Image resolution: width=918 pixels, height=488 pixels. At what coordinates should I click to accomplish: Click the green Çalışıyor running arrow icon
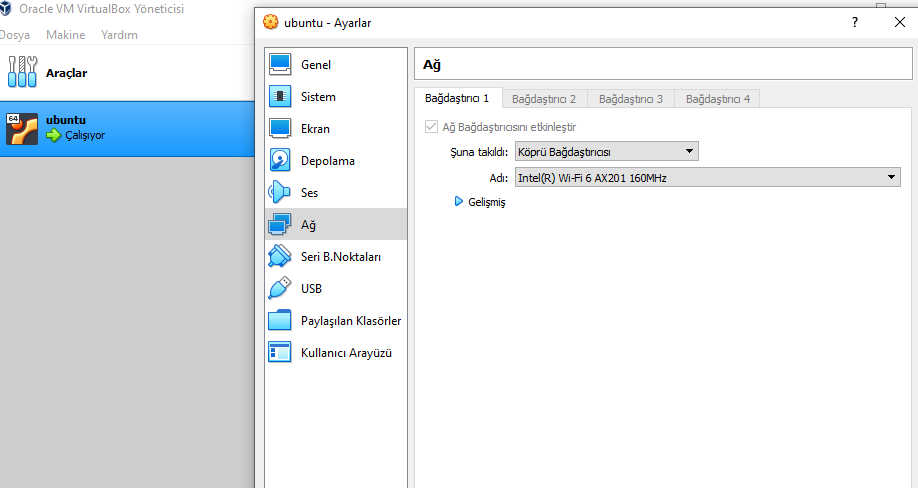[54, 136]
